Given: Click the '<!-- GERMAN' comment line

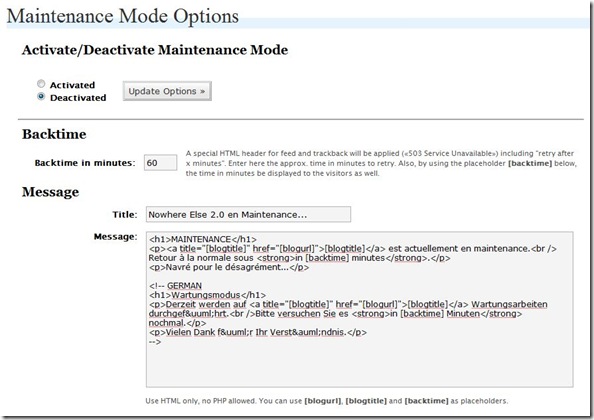Looking at the screenshot, I should click(175, 286).
